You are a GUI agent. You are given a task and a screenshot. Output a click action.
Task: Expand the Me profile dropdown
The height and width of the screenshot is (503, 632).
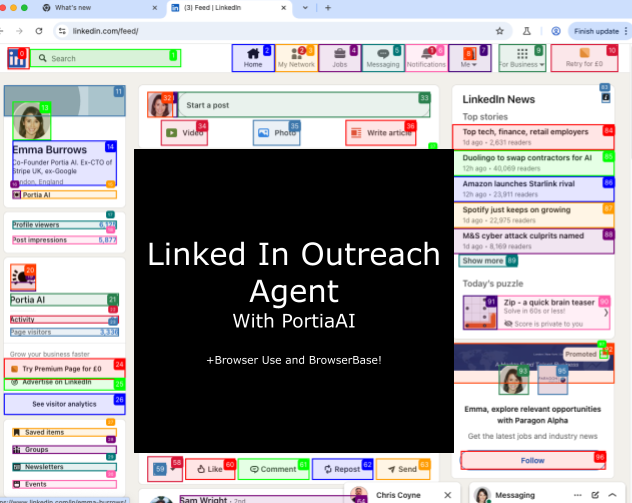(x=470, y=58)
